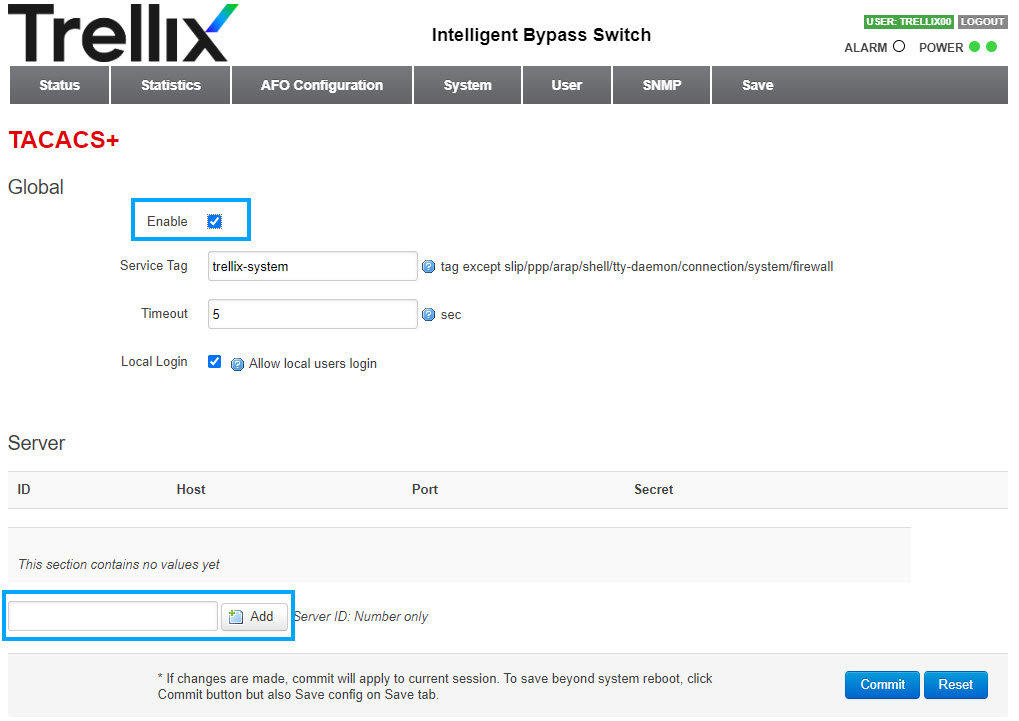Click the 'Server ID: Number only' hint
Image resolution: width=1019 pixels, height=721 pixels.
(361, 616)
